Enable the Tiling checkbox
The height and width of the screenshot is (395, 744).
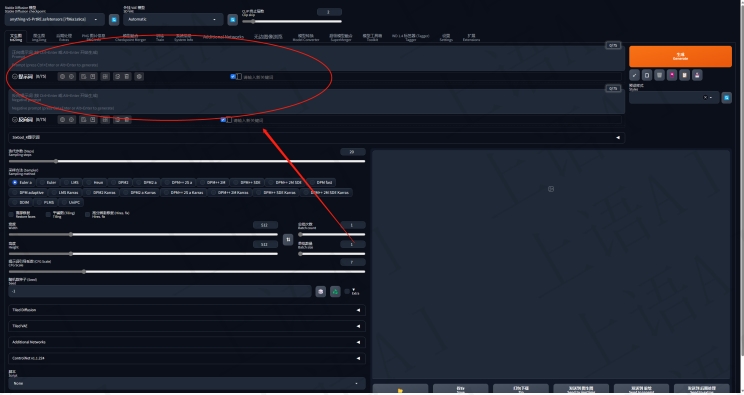tap(48, 215)
